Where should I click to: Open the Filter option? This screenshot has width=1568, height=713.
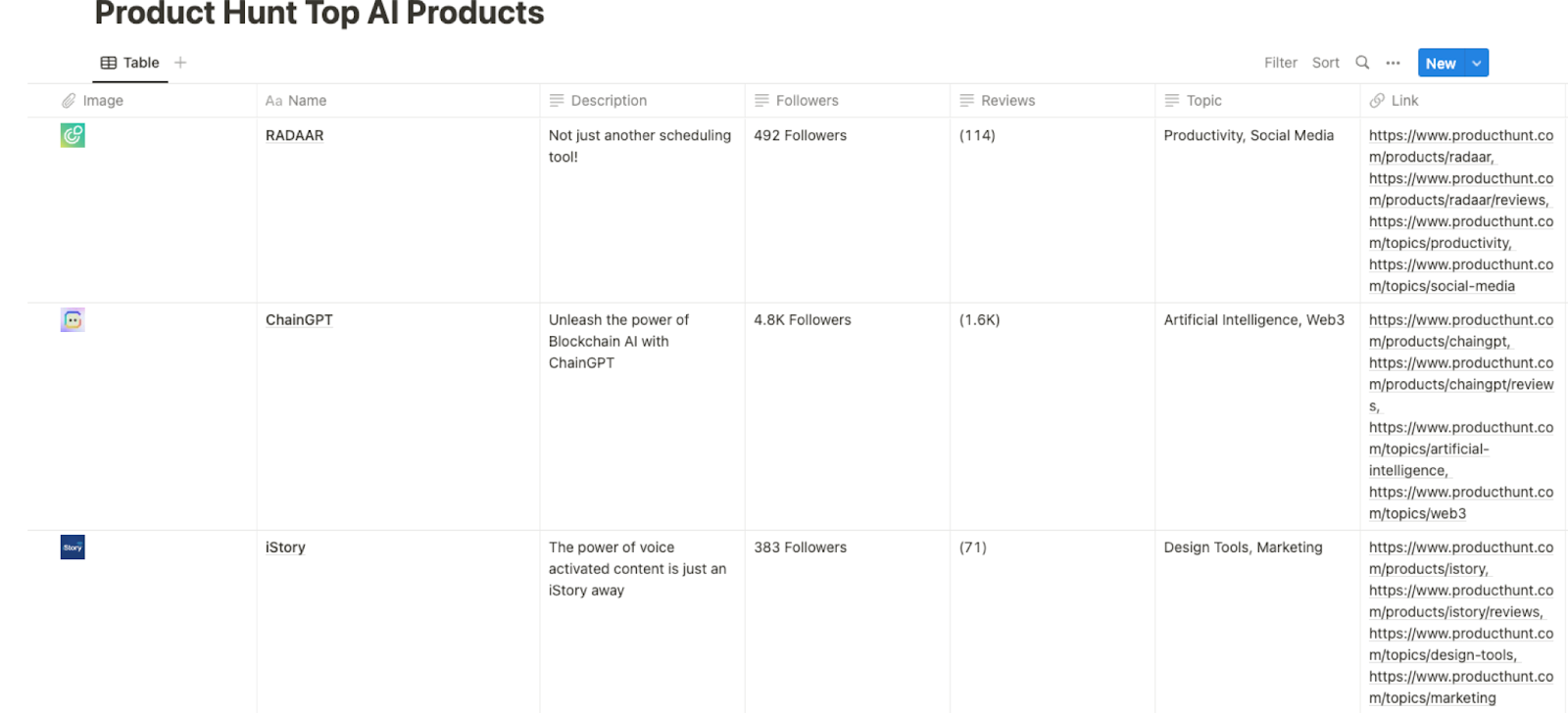[1280, 63]
